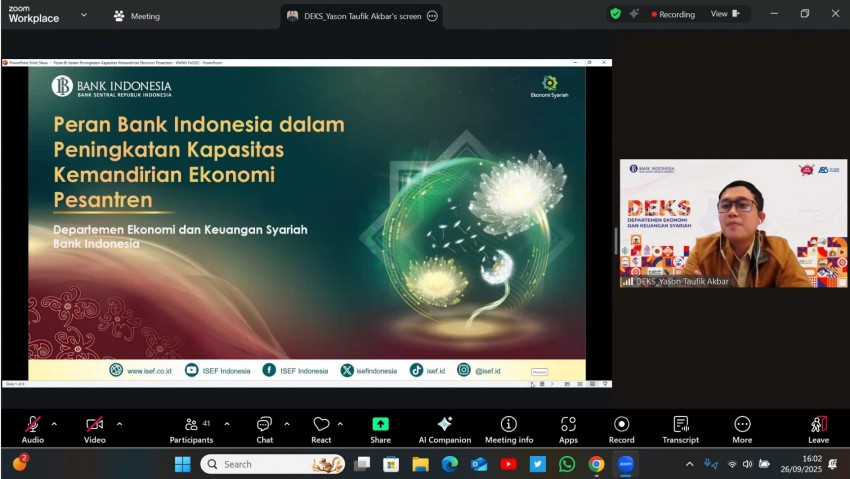This screenshot has height=479, width=850.
Task: Open AI Companion
Action: [445, 430]
